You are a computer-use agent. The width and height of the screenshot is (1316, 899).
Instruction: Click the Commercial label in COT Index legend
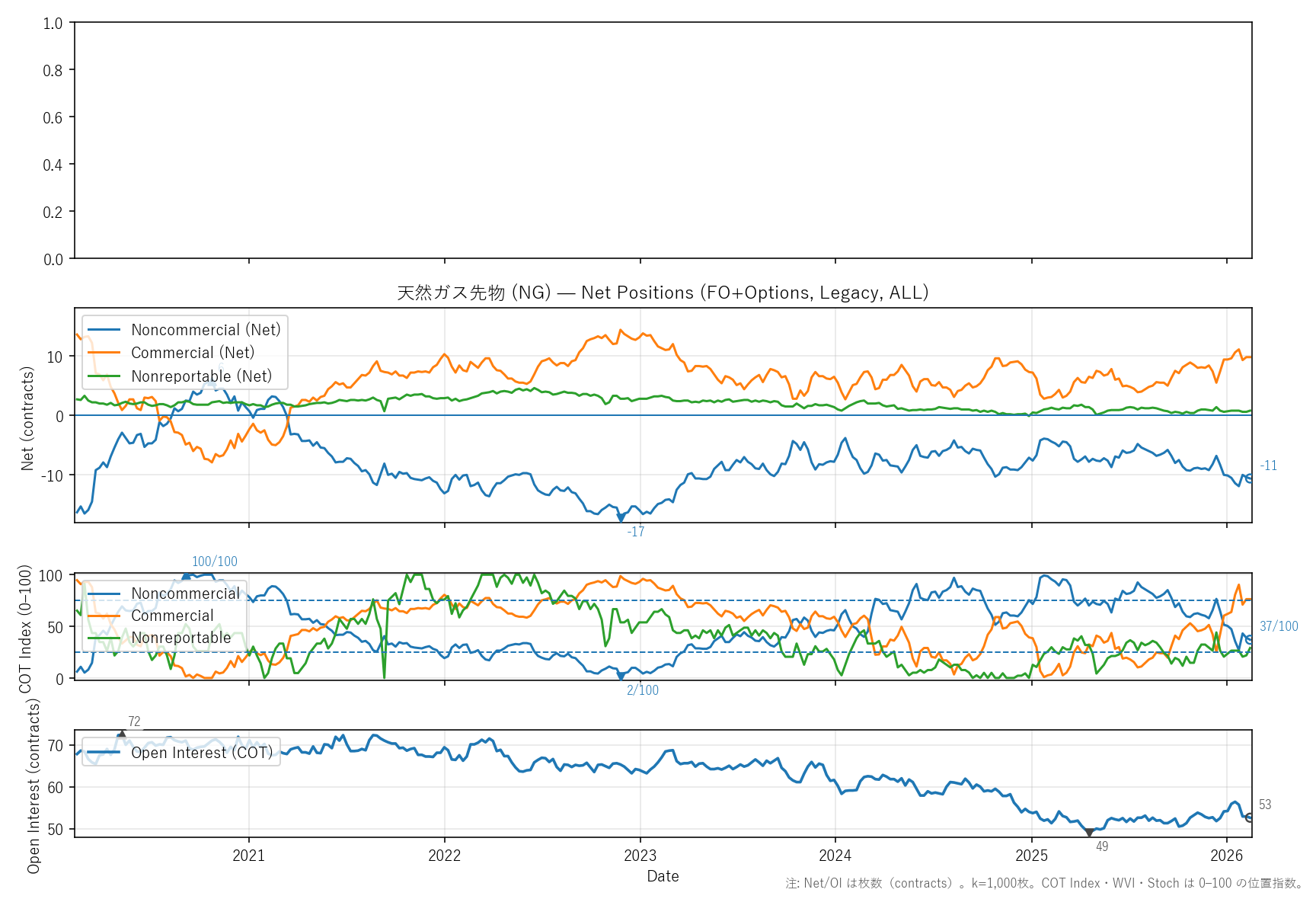tap(172, 616)
